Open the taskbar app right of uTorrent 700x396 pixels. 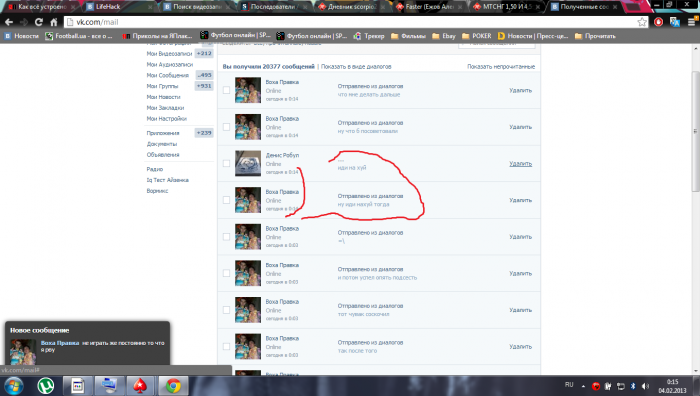pyautogui.click(x=77, y=385)
